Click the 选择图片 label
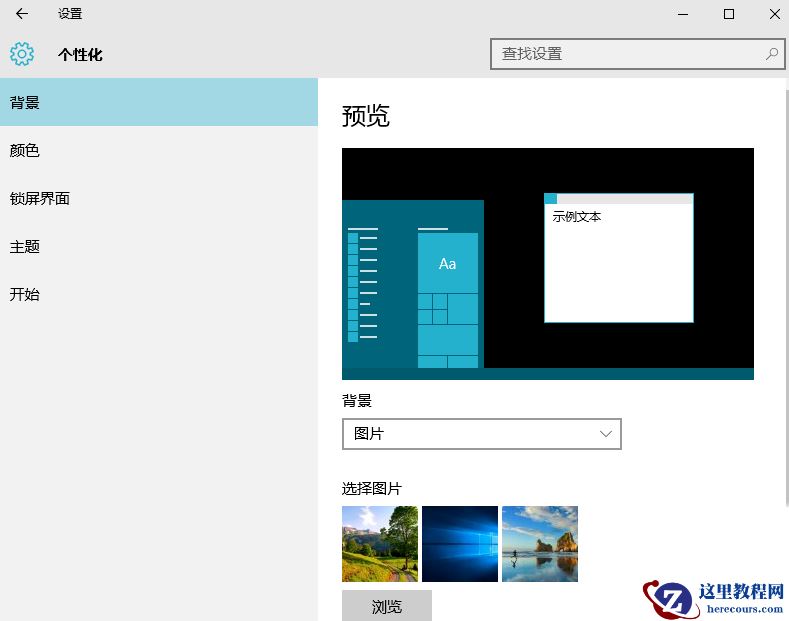This screenshot has height=621, width=789. [372, 489]
